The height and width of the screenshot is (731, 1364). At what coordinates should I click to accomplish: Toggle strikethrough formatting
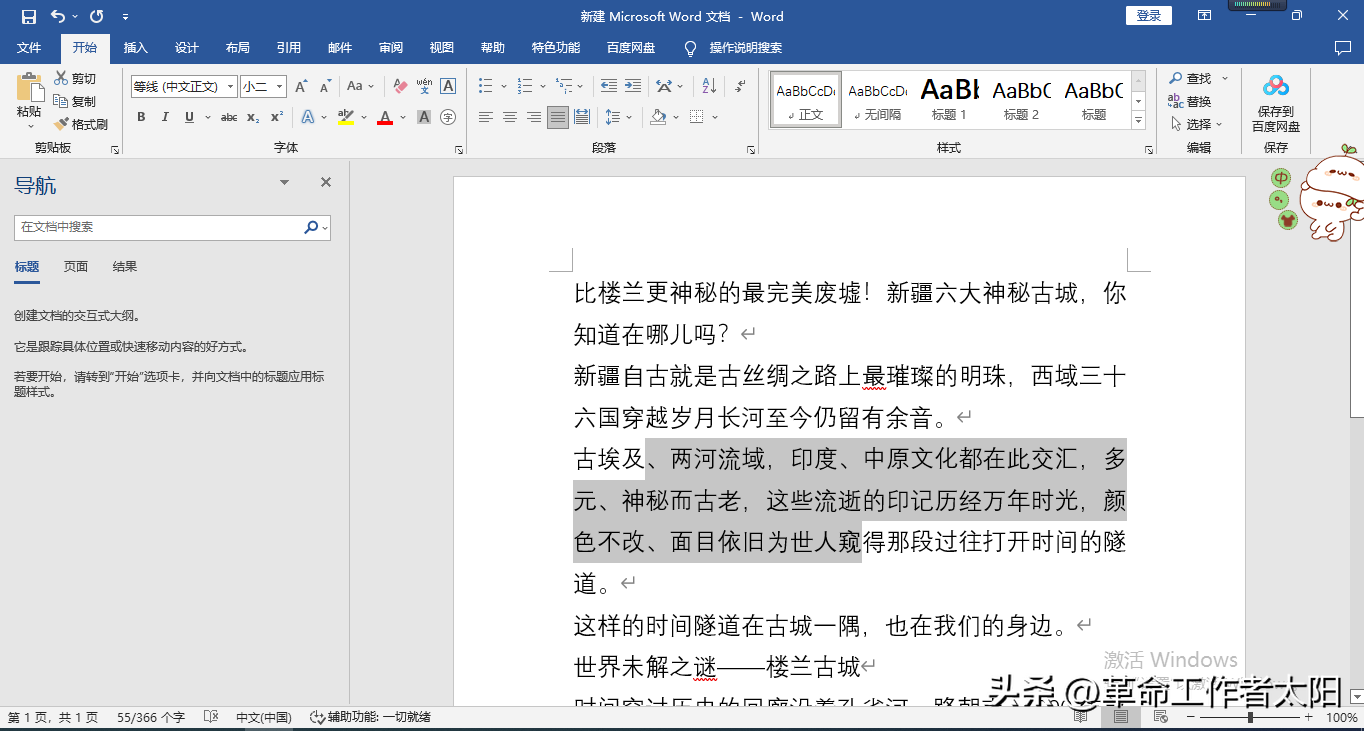(x=229, y=117)
